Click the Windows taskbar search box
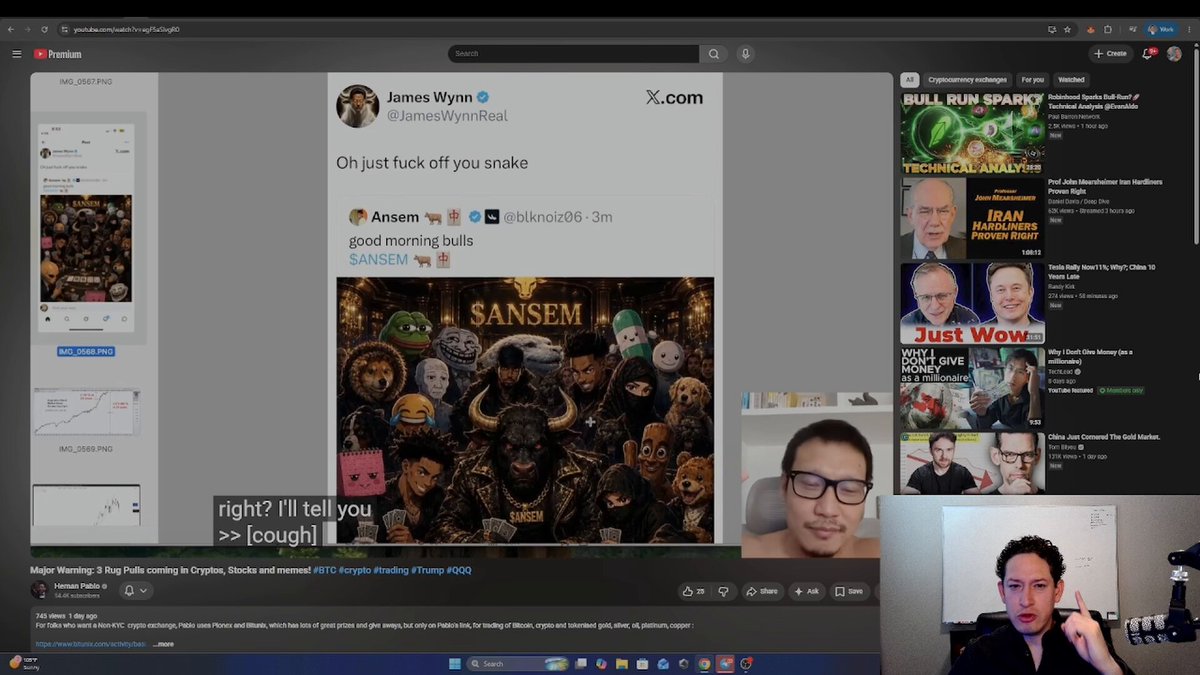Screen dimensions: 1200x675 [518, 664]
